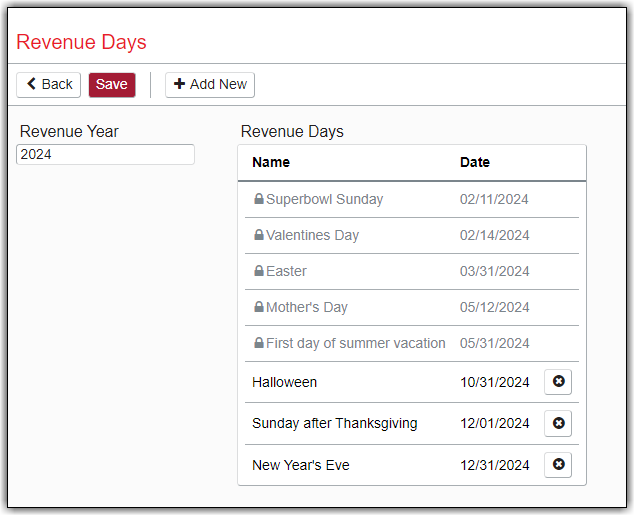Click the Easter lock icon

tap(259, 271)
